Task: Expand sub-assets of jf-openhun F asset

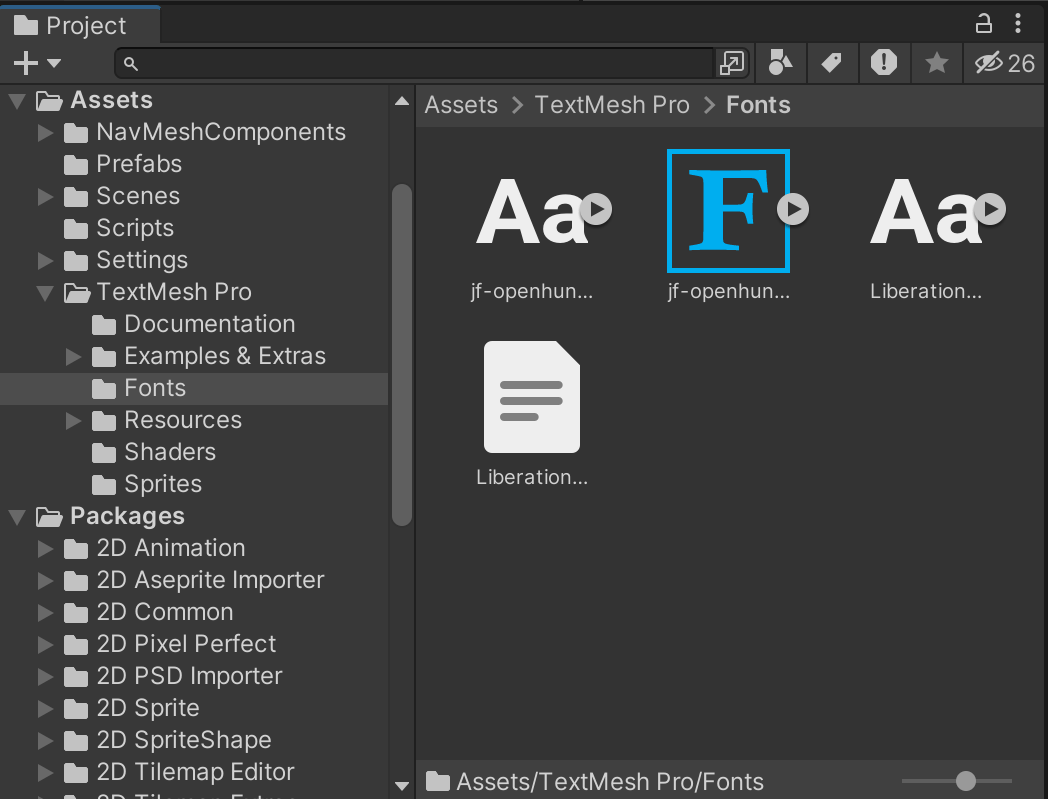Action: [x=793, y=209]
